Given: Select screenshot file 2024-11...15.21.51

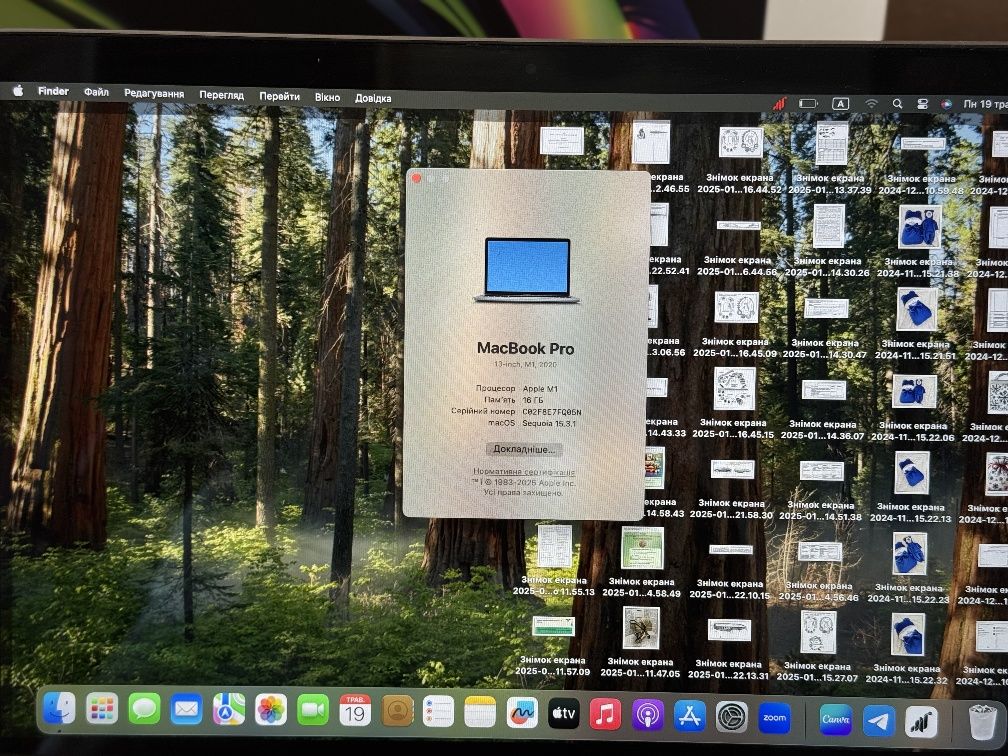Looking at the screenshot, I should click(916, 322).
